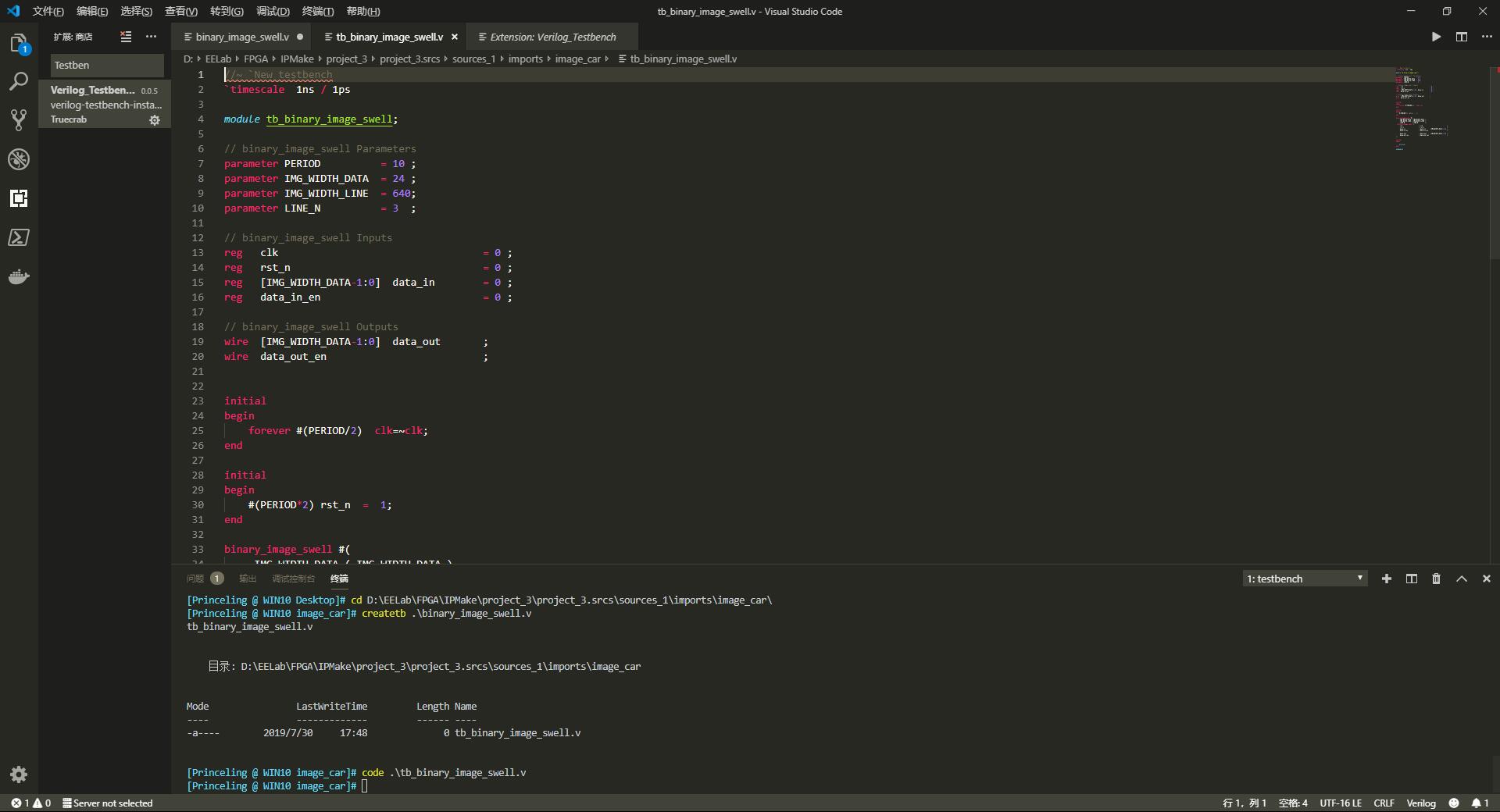
Task: Close the terminal panel
Action: (x=1487, y=579)
